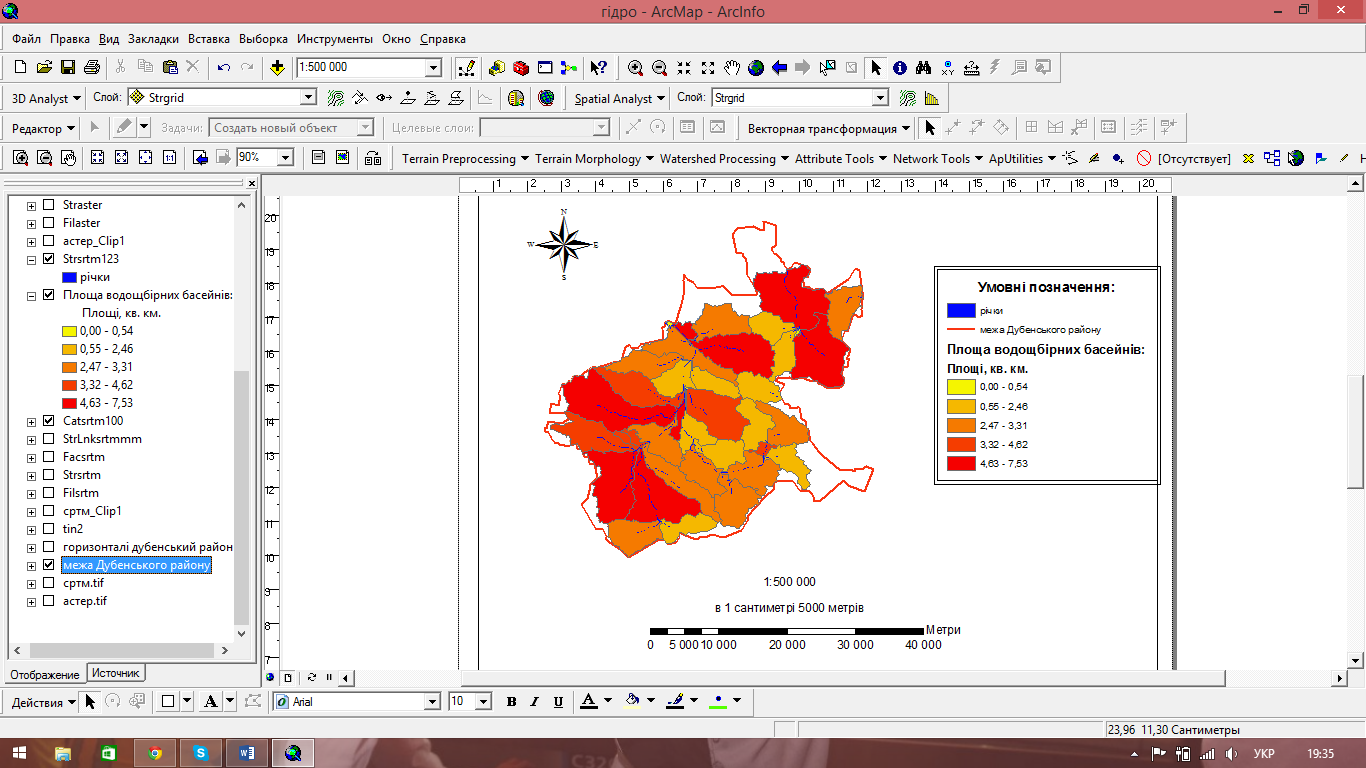Open the Закладки menu

point(154,39)
